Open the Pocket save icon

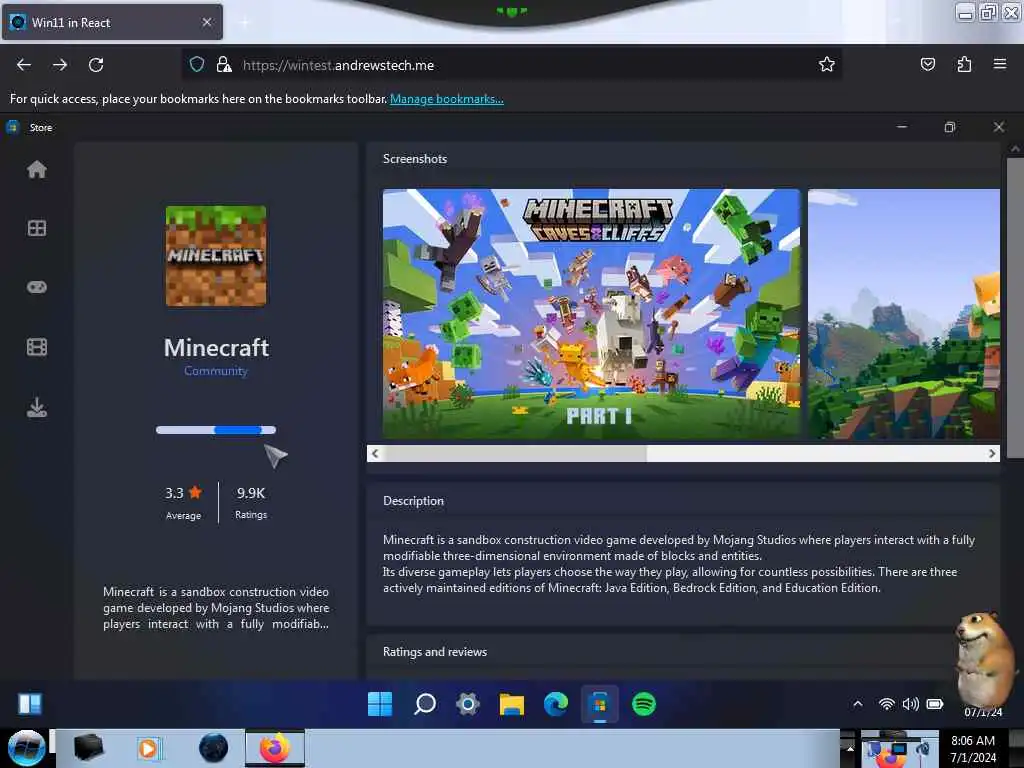click(x=927, y=64)
